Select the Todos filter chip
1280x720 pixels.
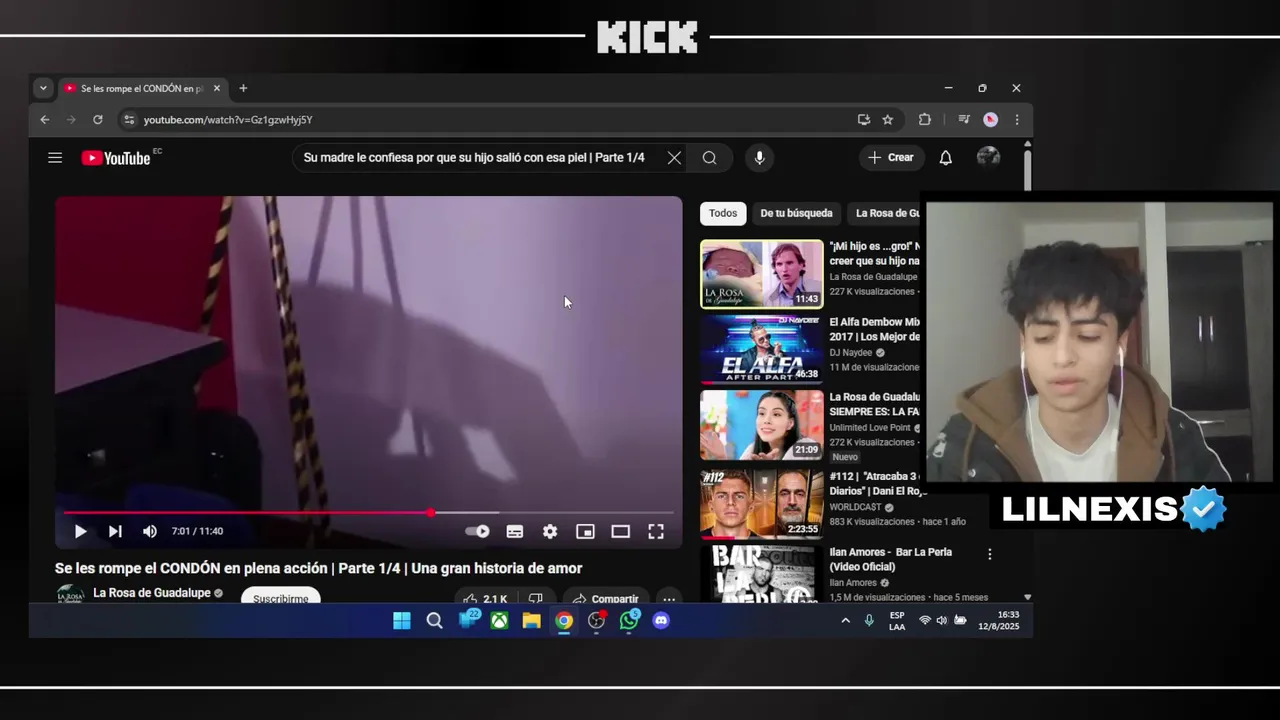coord(723,213)
